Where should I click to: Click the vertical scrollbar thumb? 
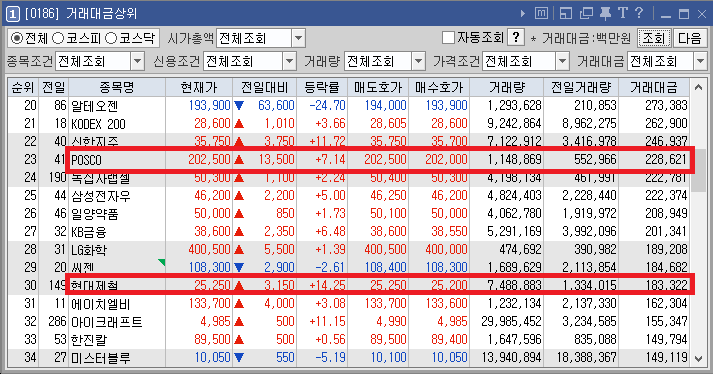point(698,170)
